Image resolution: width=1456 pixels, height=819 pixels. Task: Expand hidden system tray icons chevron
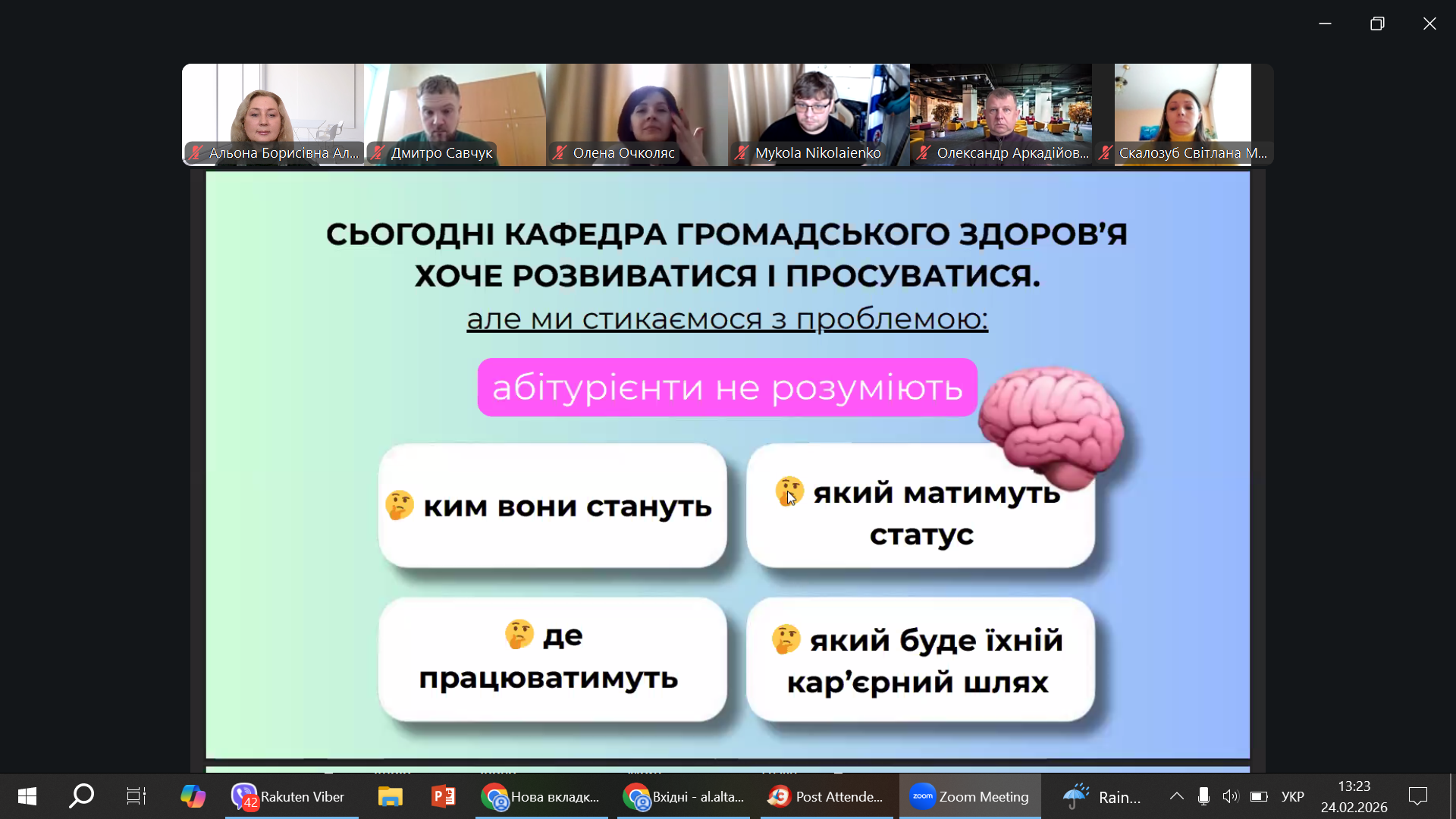1176,796
